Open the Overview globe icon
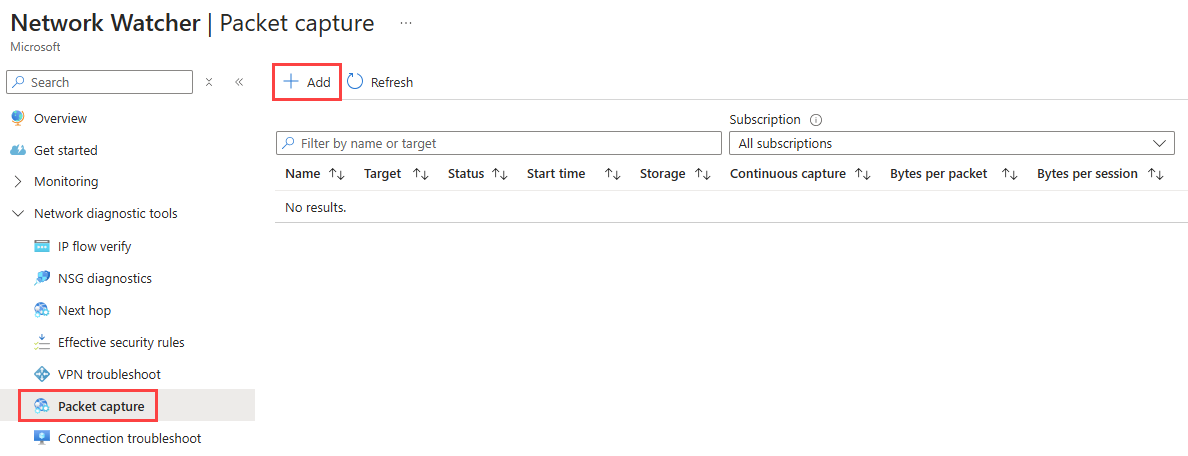This screenshot has height=456, width=1188. 18,118
